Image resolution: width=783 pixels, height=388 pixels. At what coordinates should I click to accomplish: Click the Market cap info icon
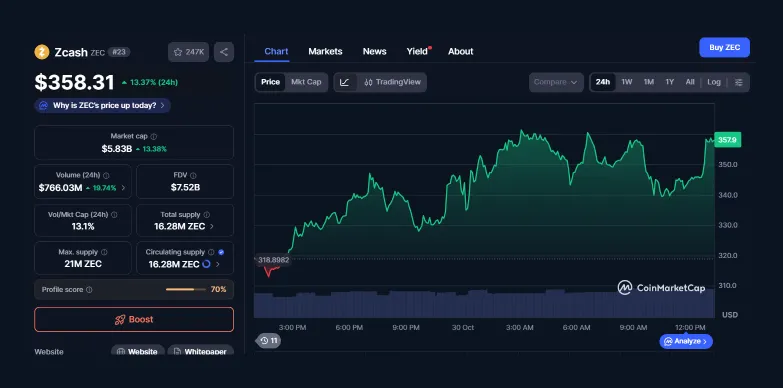(154, 136)
